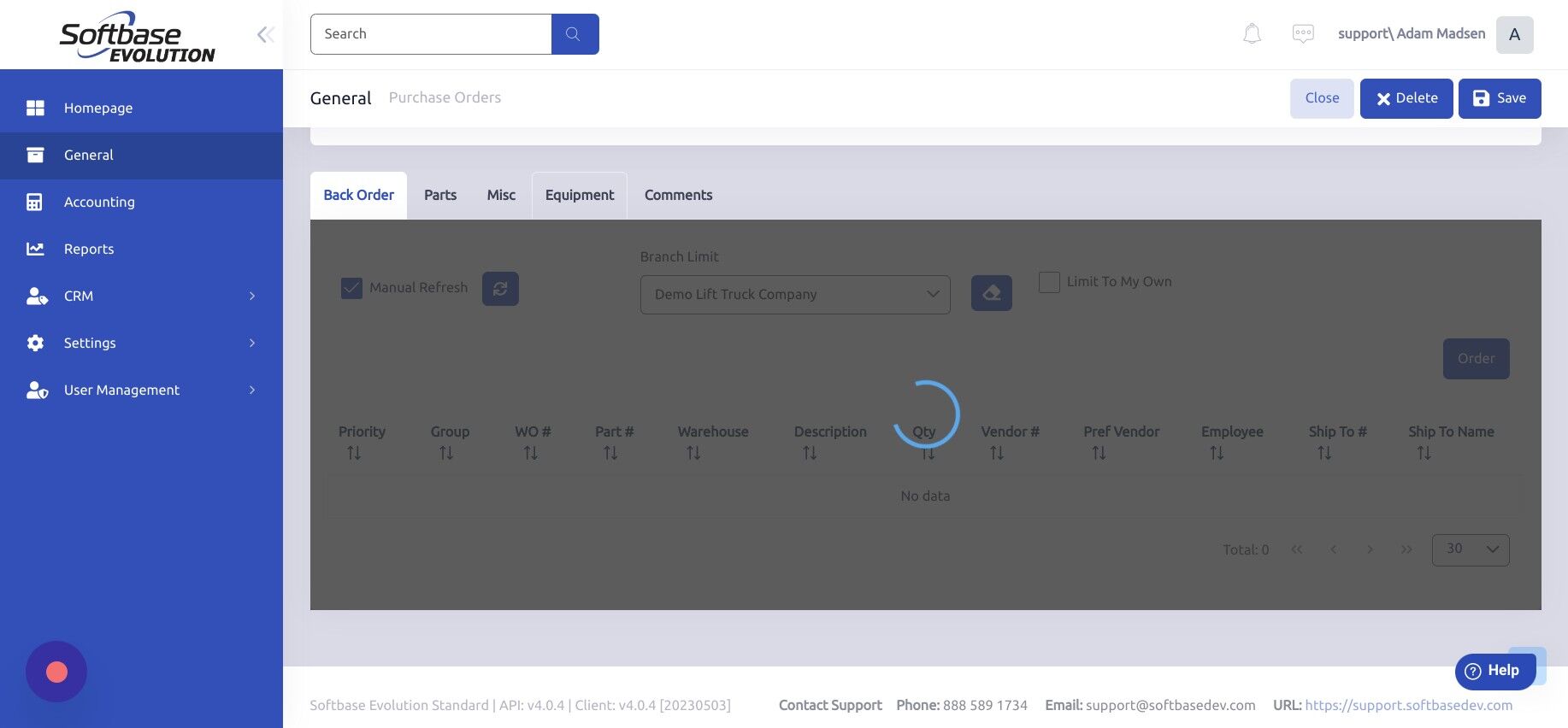Click the Save button
1568x728 pixels.
pyautogui.click(x=1500, y=98)
